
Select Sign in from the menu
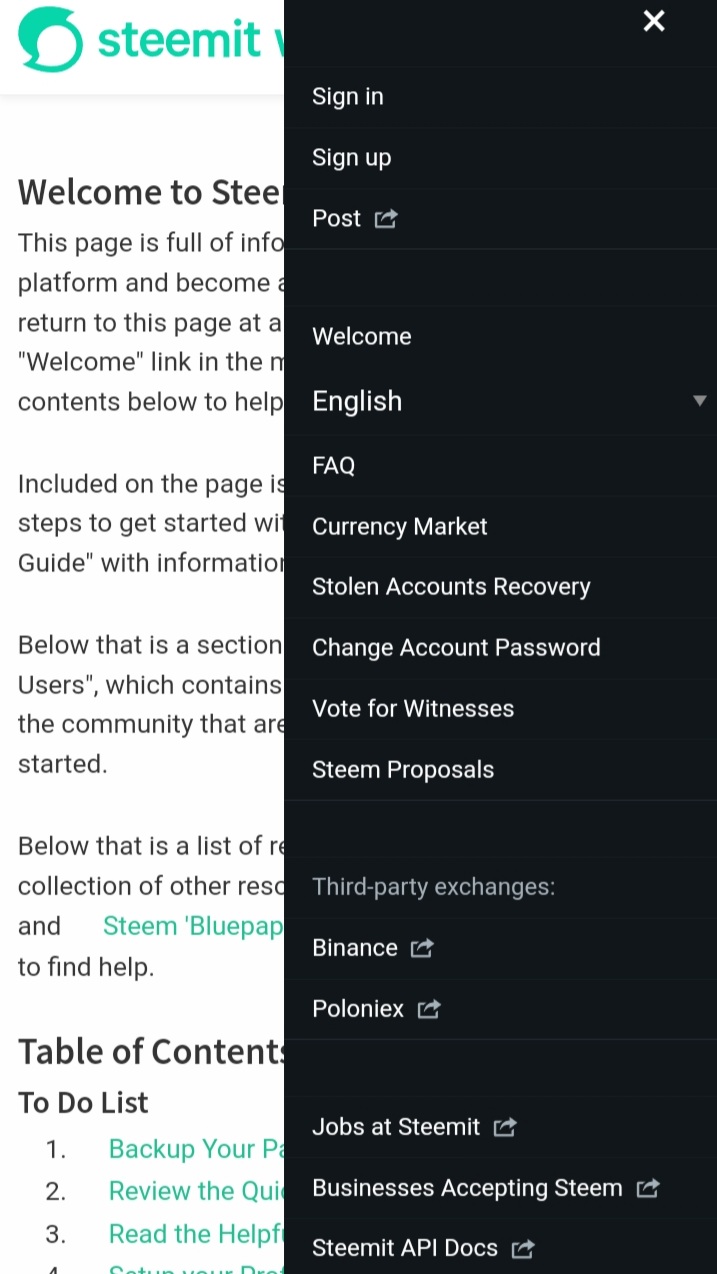[x=347, y=97]
